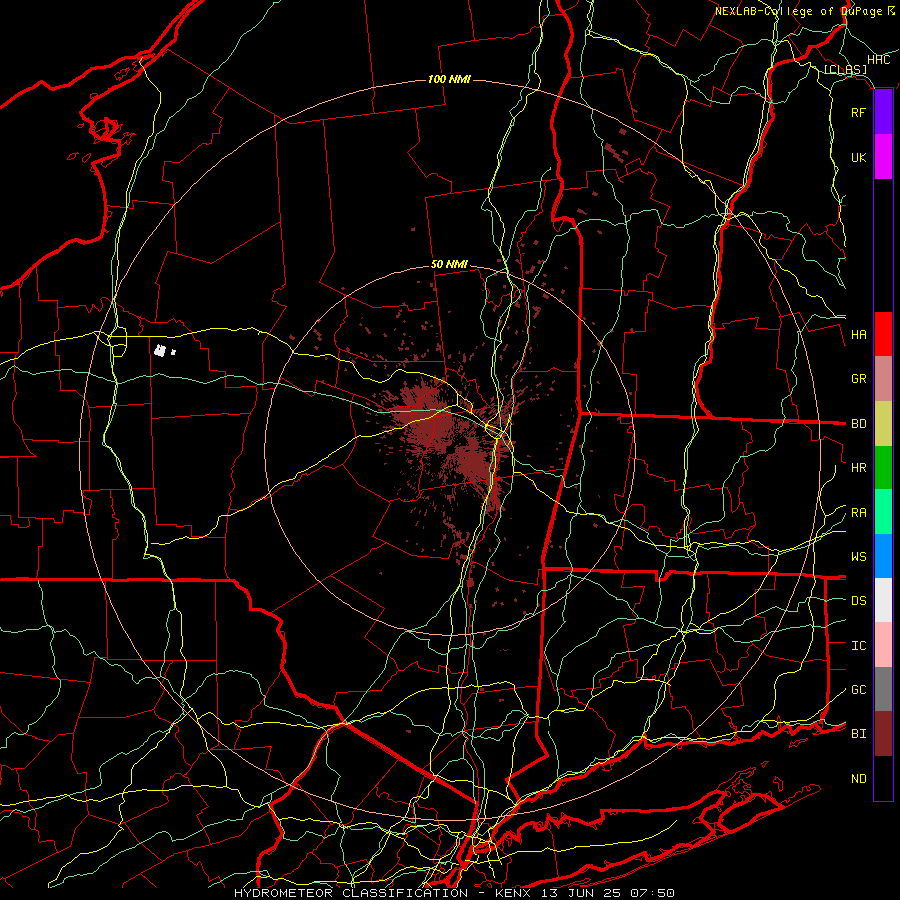Viewport: 900px width, 900px height.
Task: Click the HHC label above the legend
Action: pyautogui.click(x=878, y=60)
